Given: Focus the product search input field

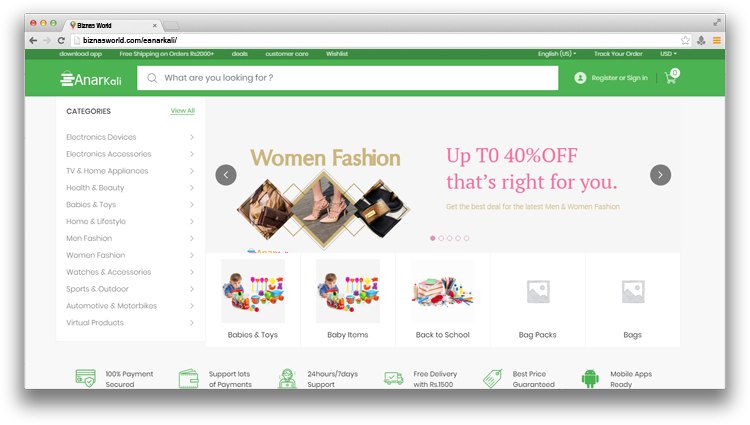Looking at the screenshot, I should click(355, 78).
